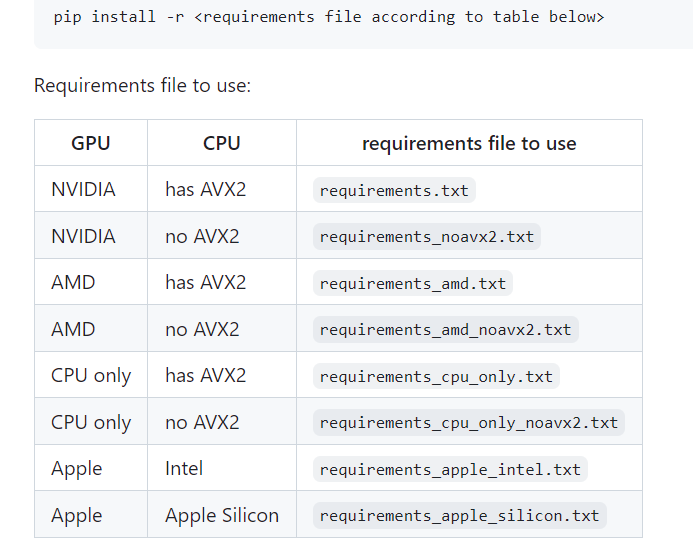693x556 pixels.
Task: Click the requirements_amd_noavx2.txt file name
Action: coord(445,329)
